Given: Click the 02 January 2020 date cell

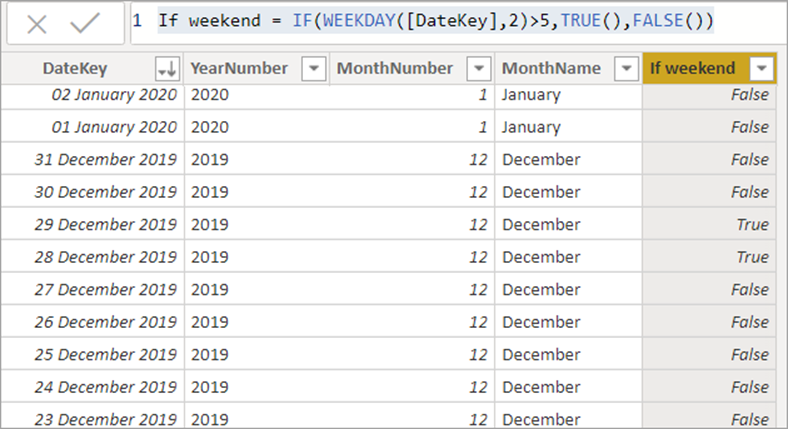Looking at the screenshot, I should click(x=114, y=95).
